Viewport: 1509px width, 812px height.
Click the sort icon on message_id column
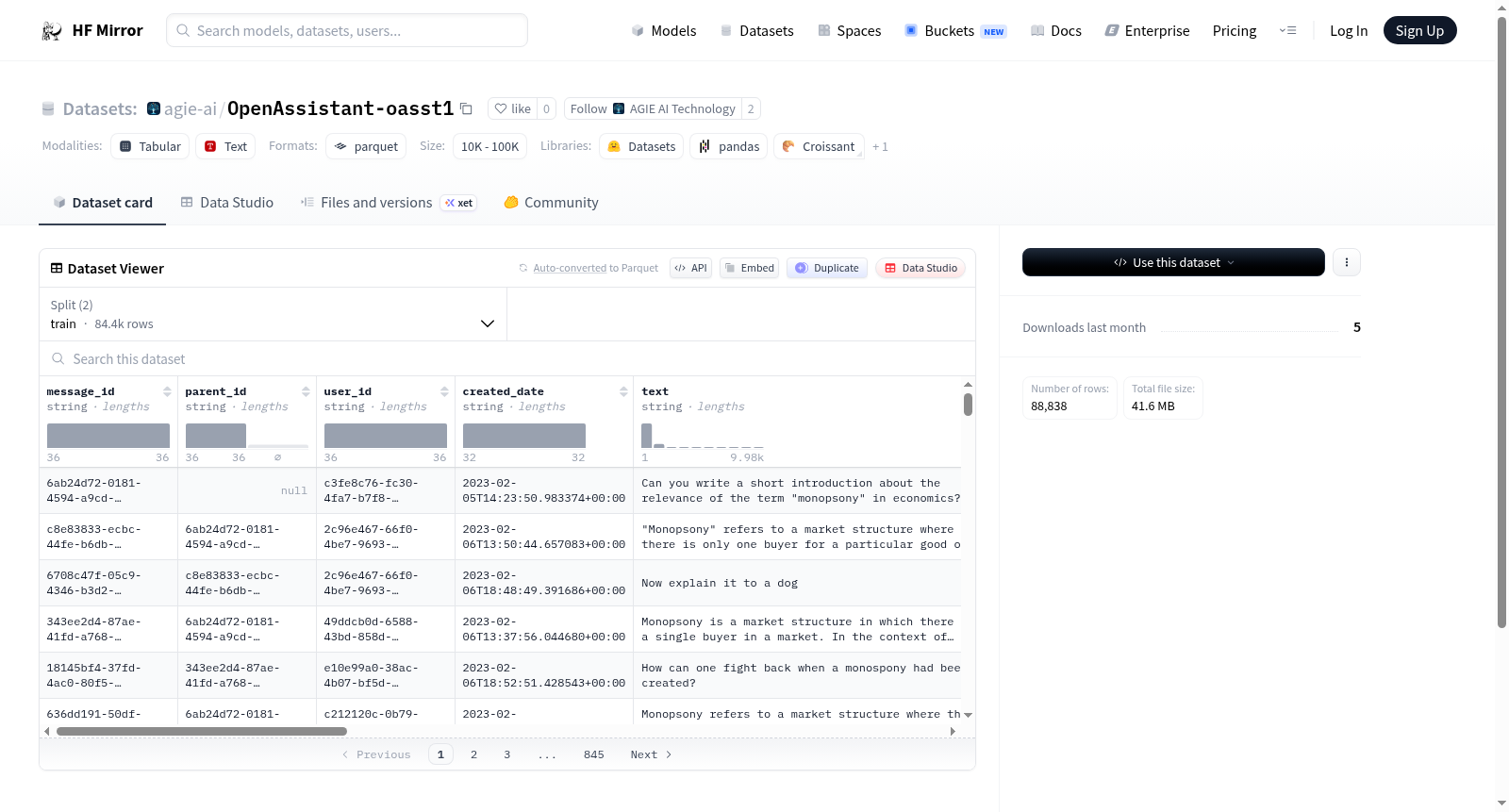pyautogui.click(x=167, y=391)
